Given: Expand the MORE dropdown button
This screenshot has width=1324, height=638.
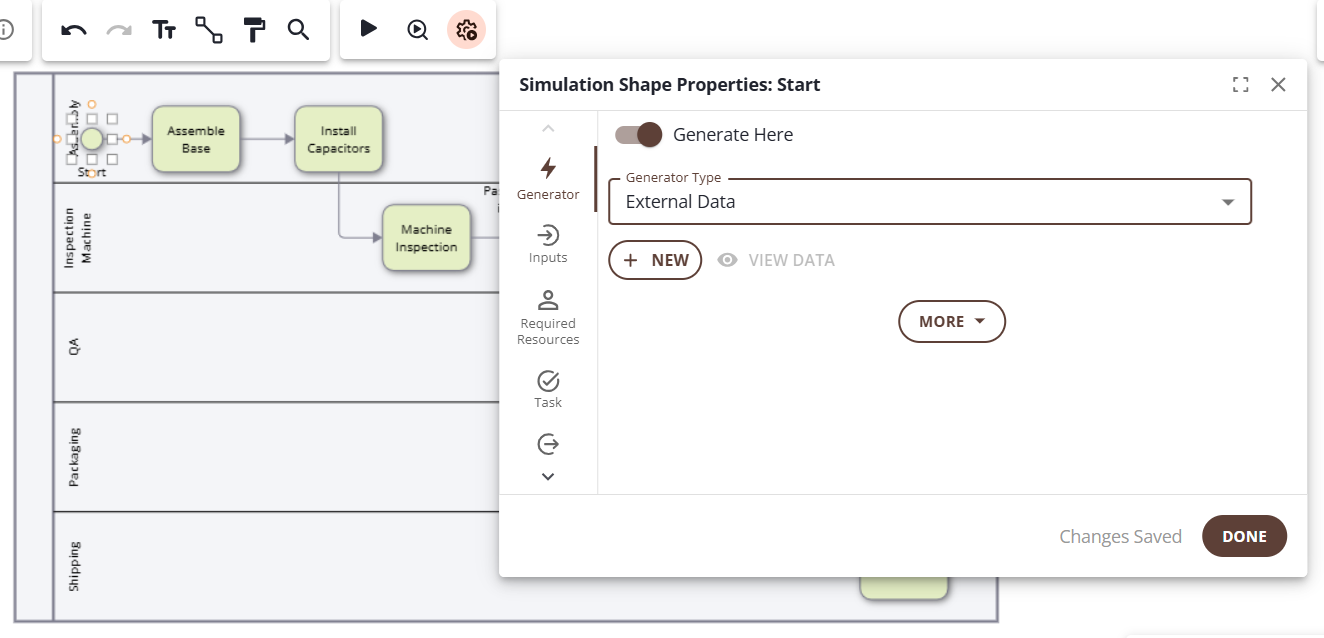Looking at the screenshot, I should [x=952, y=322].
